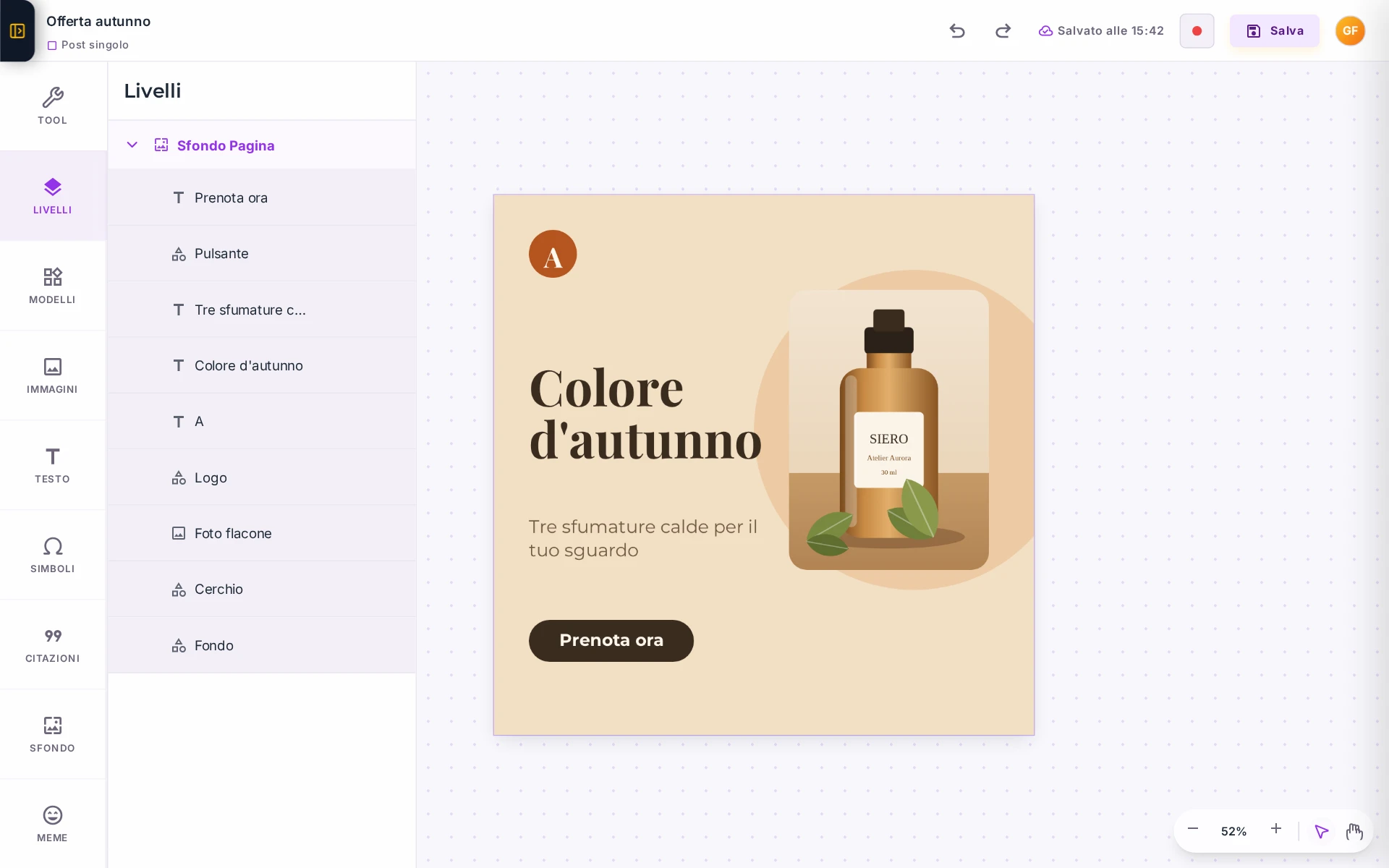Click the A logo circle on canvas

pyautogui.click(x=553, y=254)
